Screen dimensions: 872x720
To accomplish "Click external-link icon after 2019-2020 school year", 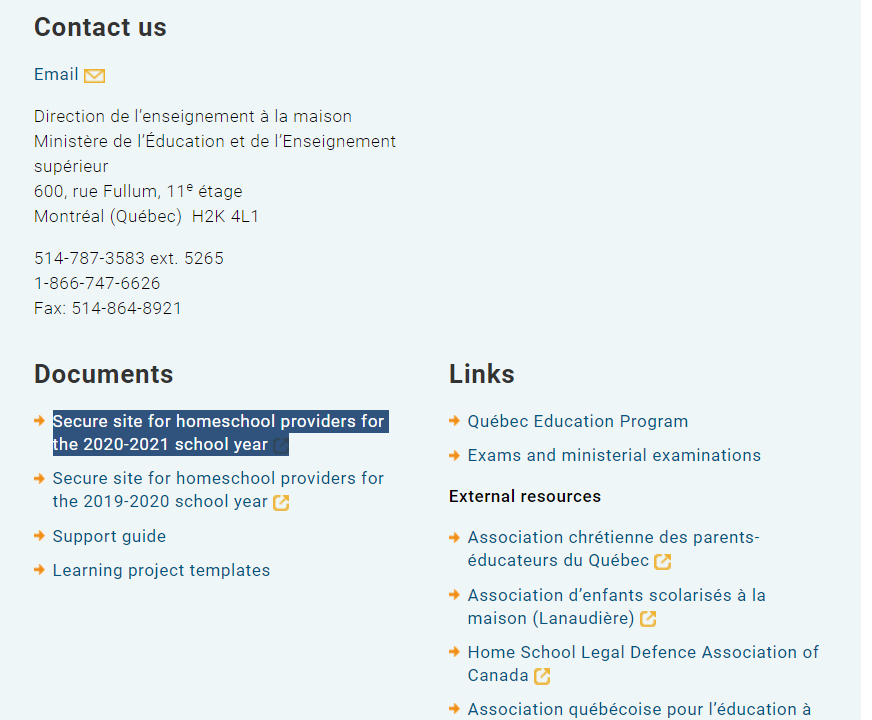I will [x=281, y=503].
